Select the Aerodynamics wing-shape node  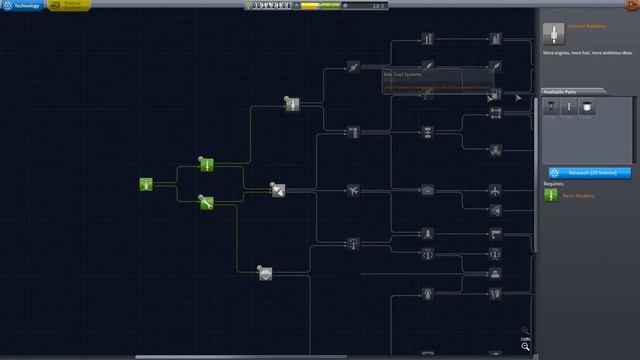[427, 190]
